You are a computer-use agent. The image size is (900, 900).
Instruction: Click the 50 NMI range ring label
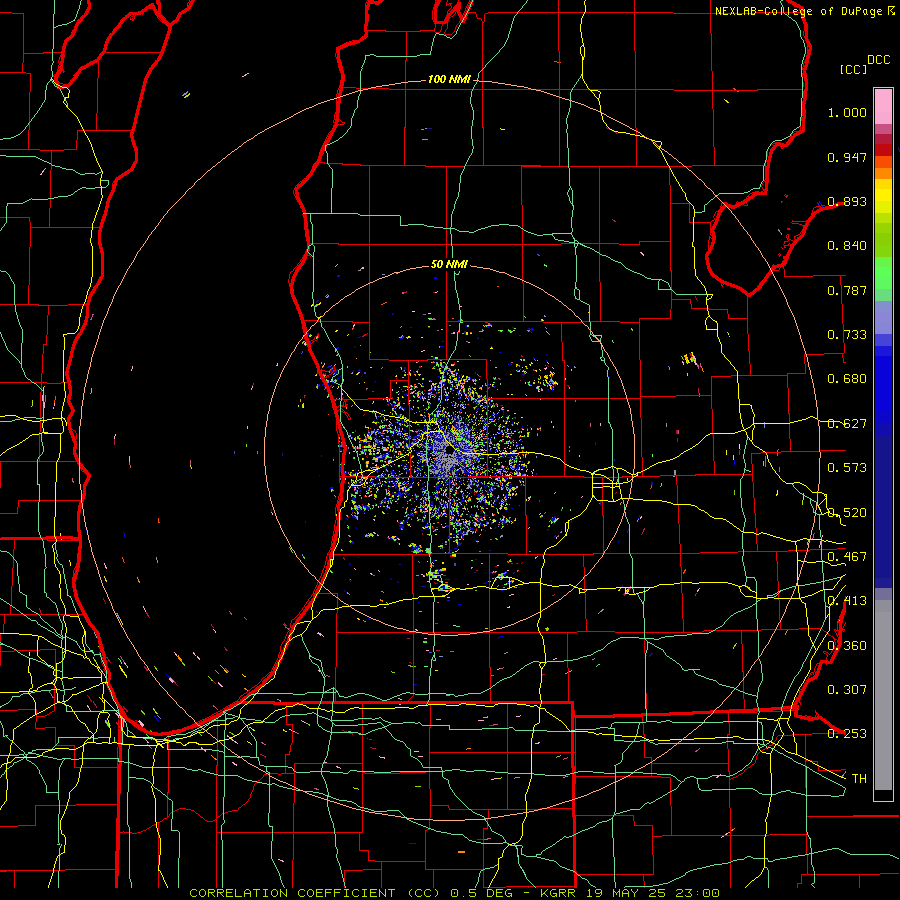point(449,264)
